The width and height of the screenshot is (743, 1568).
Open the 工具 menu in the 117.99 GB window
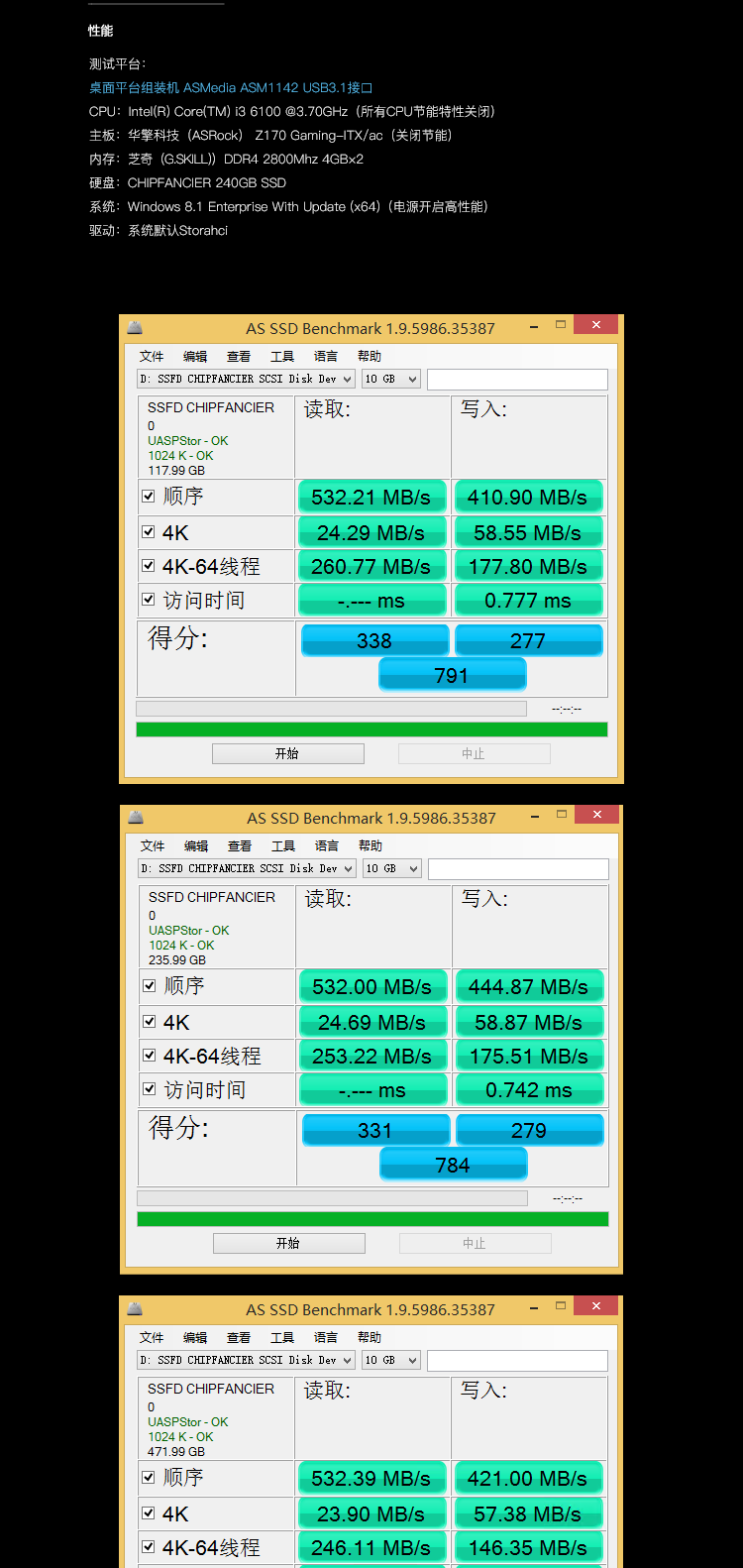pyautogui.click(x=282, y=356)
